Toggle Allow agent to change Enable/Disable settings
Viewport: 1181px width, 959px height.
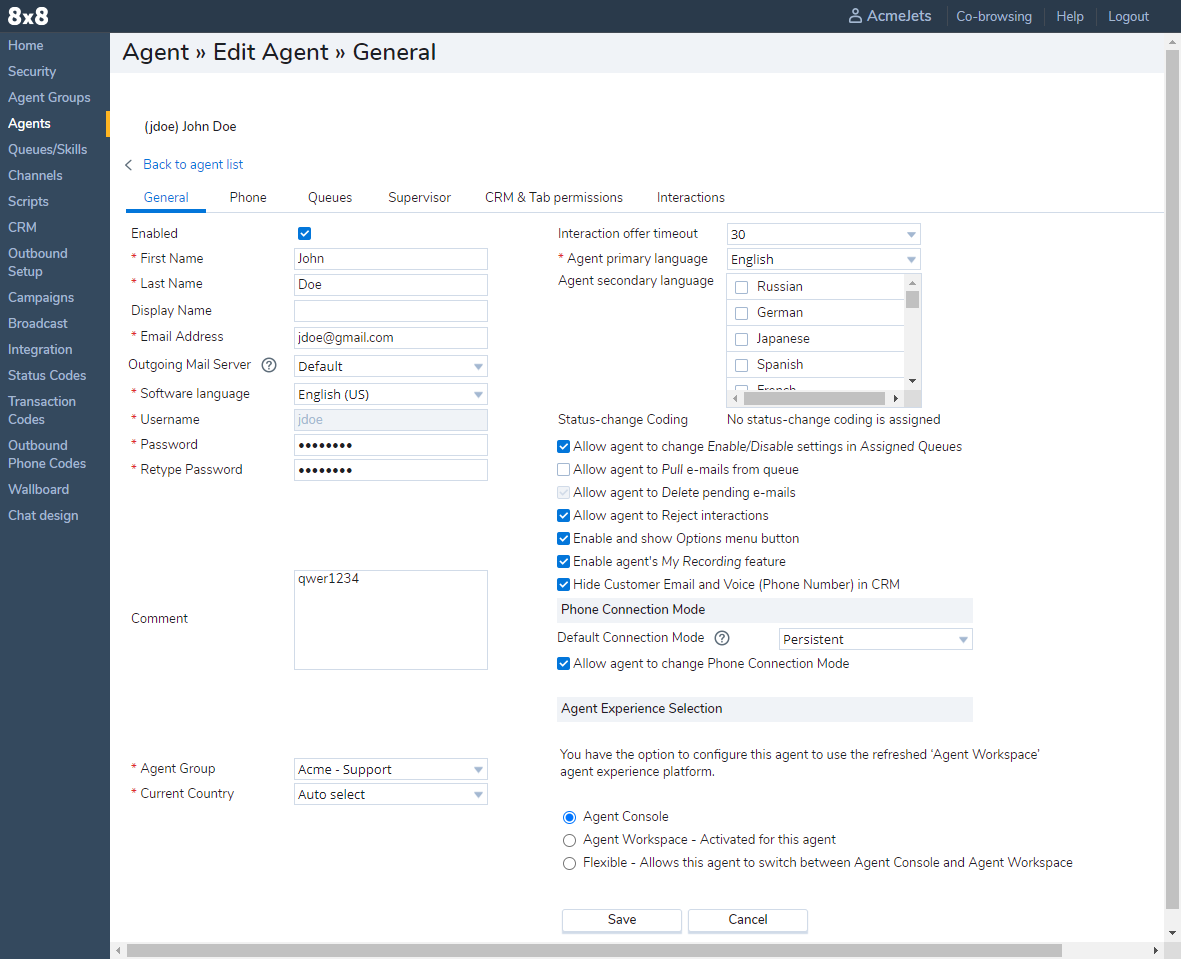click(x=563, y=447)
